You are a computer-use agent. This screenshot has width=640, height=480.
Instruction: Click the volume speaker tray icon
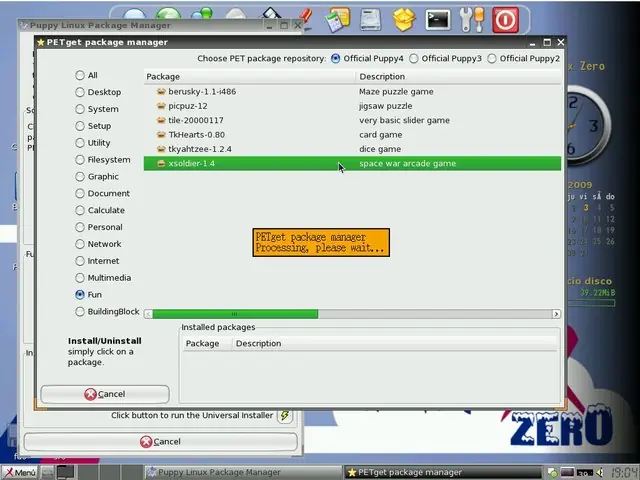pos(599,472)
